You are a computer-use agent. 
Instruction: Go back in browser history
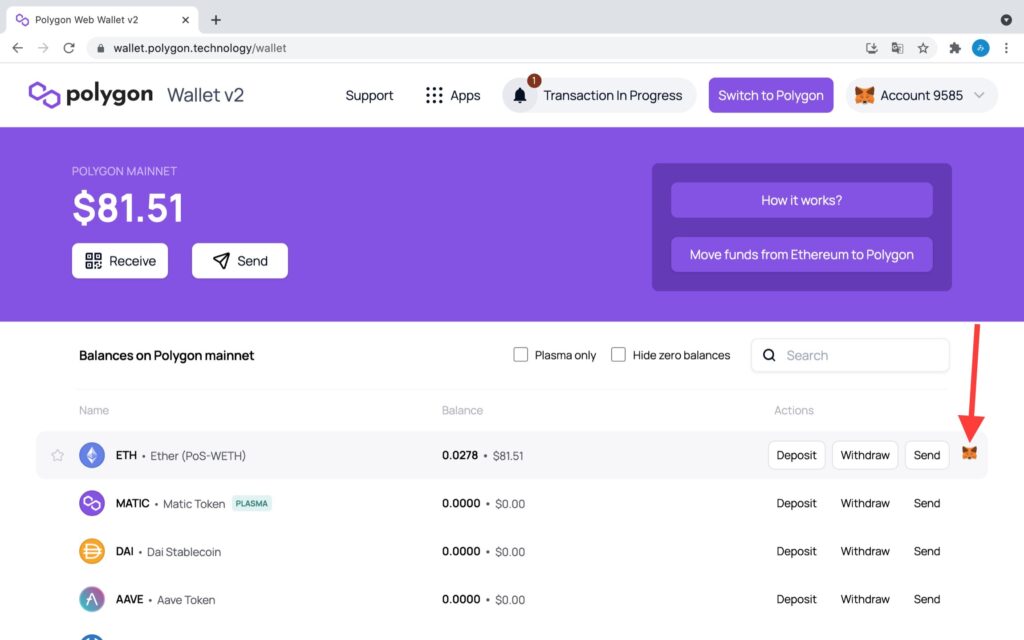[18, 48]
